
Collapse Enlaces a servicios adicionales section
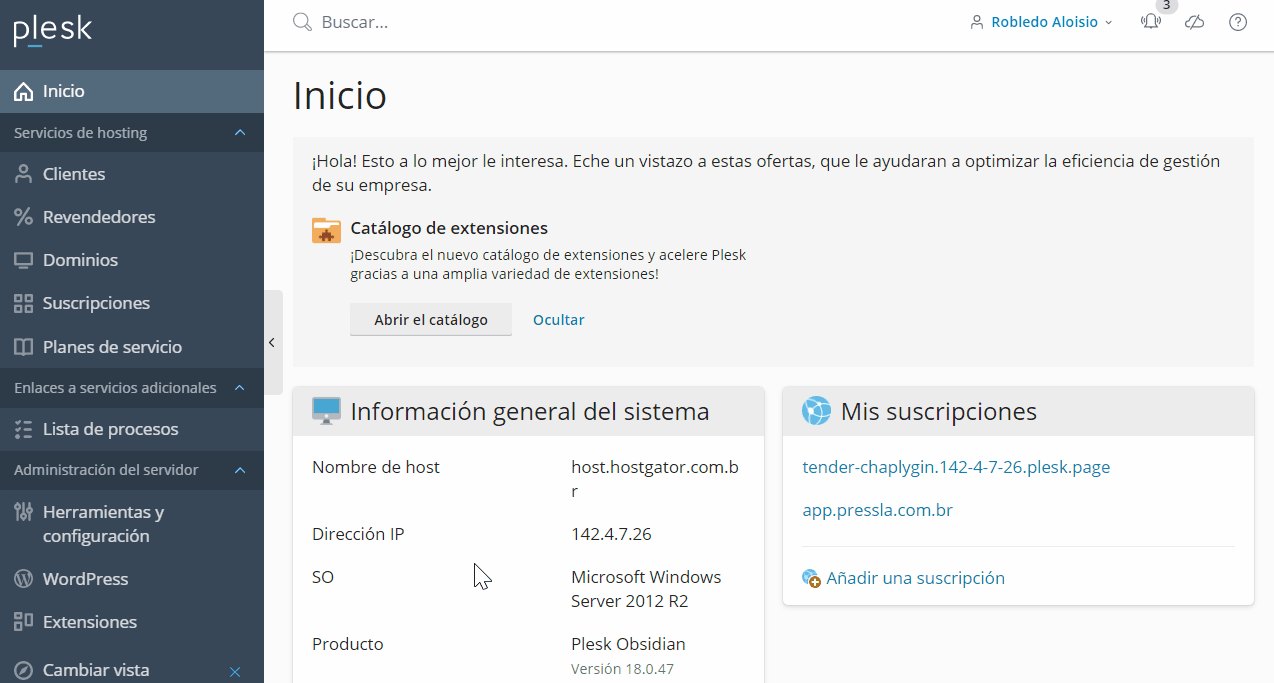tap(240, 388)
